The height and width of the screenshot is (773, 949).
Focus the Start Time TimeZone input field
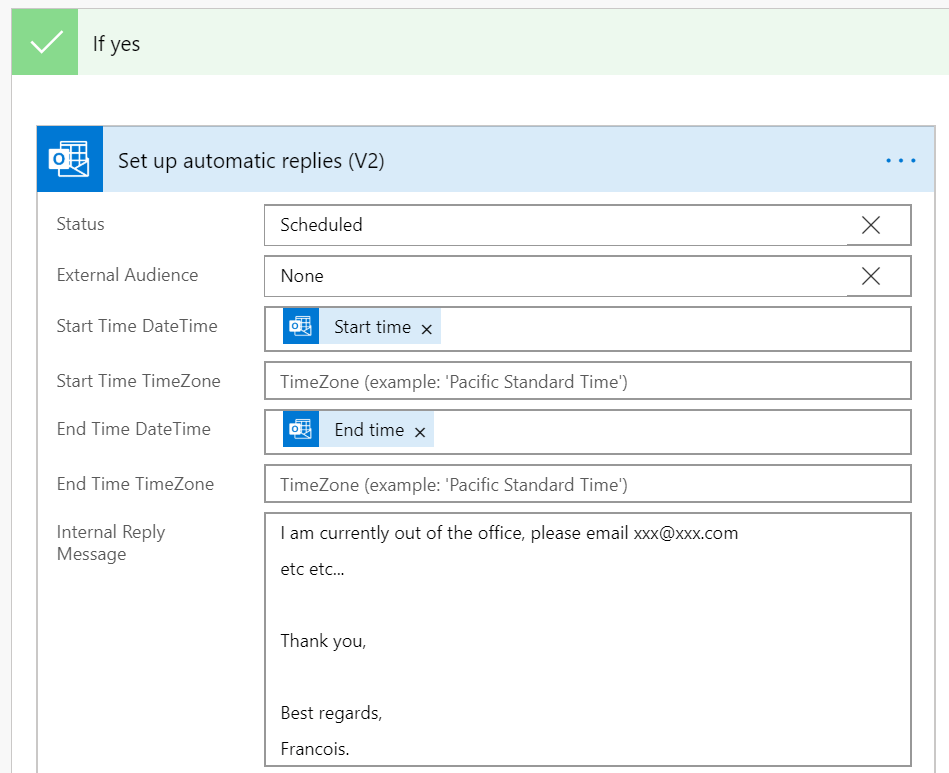[x=587, y=381]
